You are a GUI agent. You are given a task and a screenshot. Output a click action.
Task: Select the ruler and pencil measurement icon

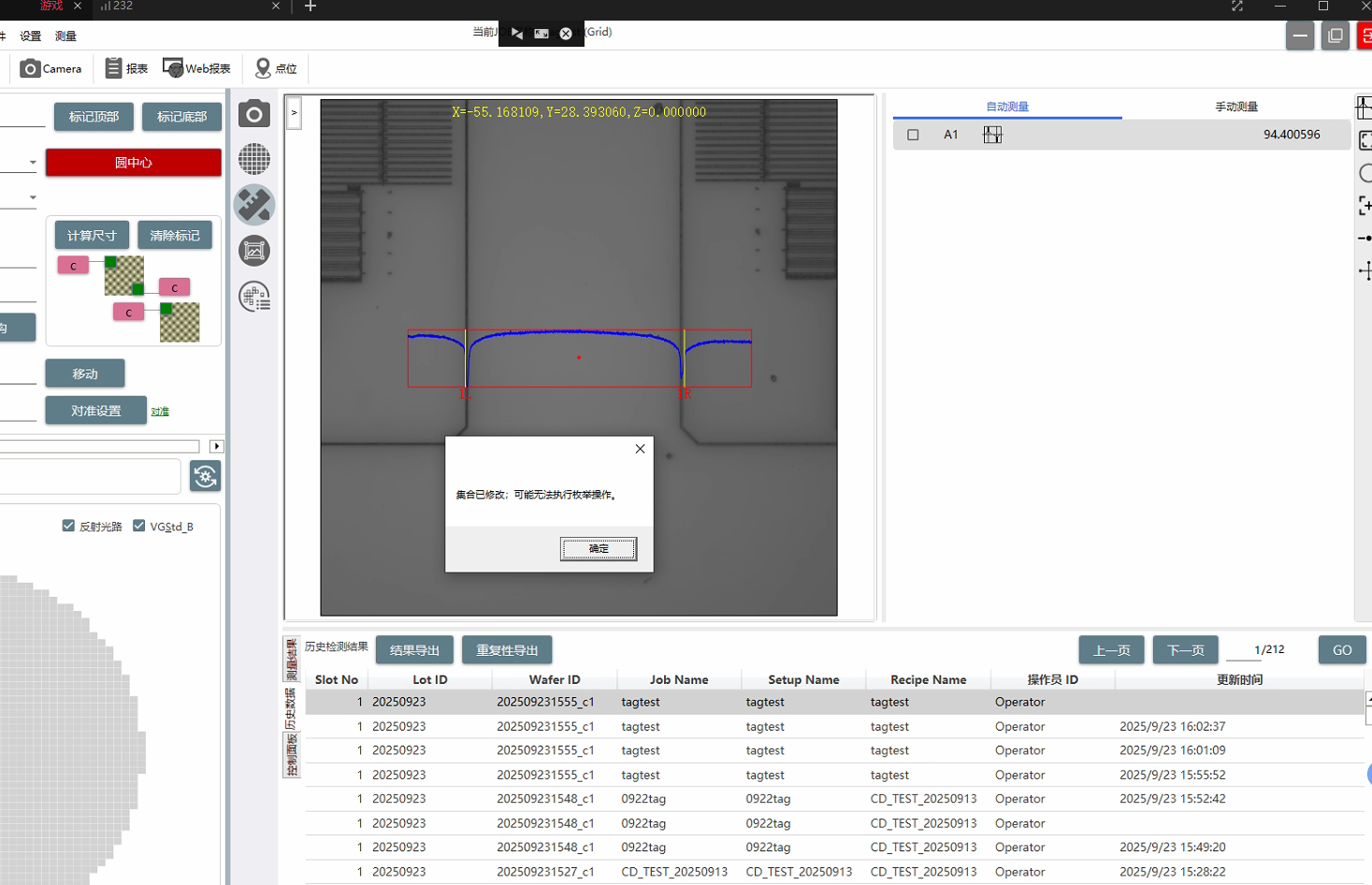(254, 205)
